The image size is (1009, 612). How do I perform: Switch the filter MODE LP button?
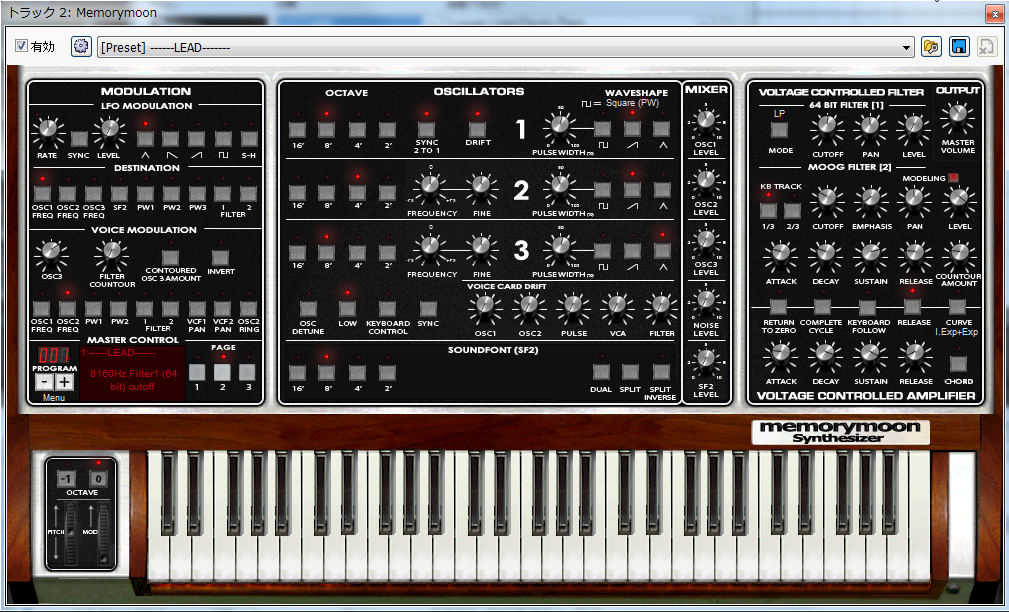click(780, 130)
